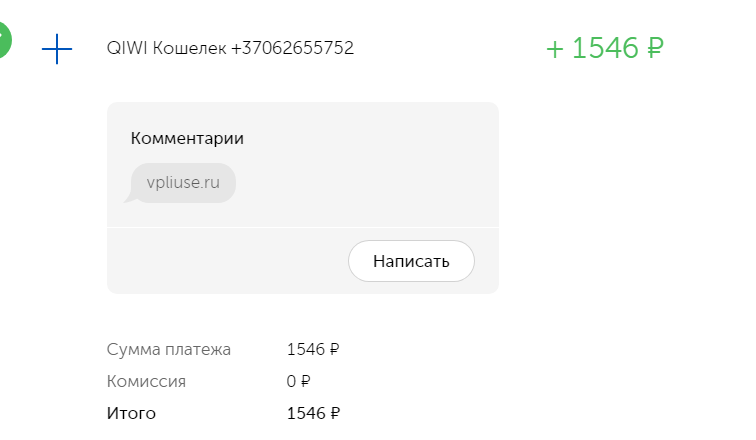The height and width of the screenshot is (440, 756).
Task: Click the ruble sign in the Итого amount
Action: [x=335, y=413]
